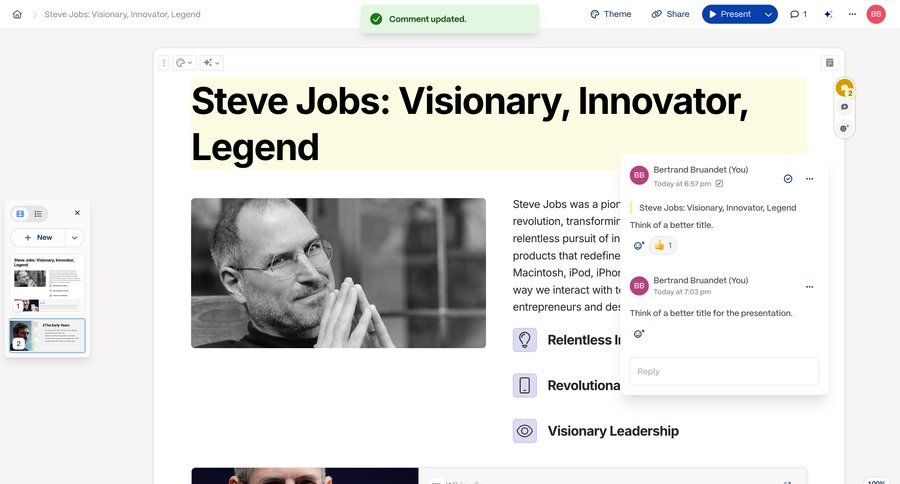Open the card style palette dropdown
Viewport: 900px width, 484px height.
coord(184,62)
